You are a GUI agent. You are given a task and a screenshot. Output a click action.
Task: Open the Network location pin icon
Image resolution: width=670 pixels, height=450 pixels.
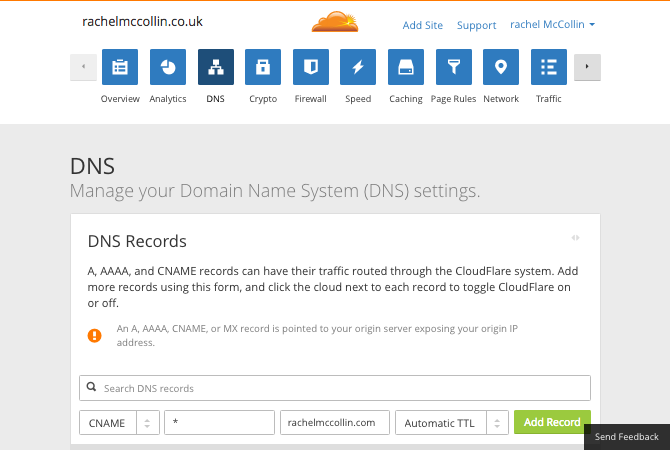point(501,67)
